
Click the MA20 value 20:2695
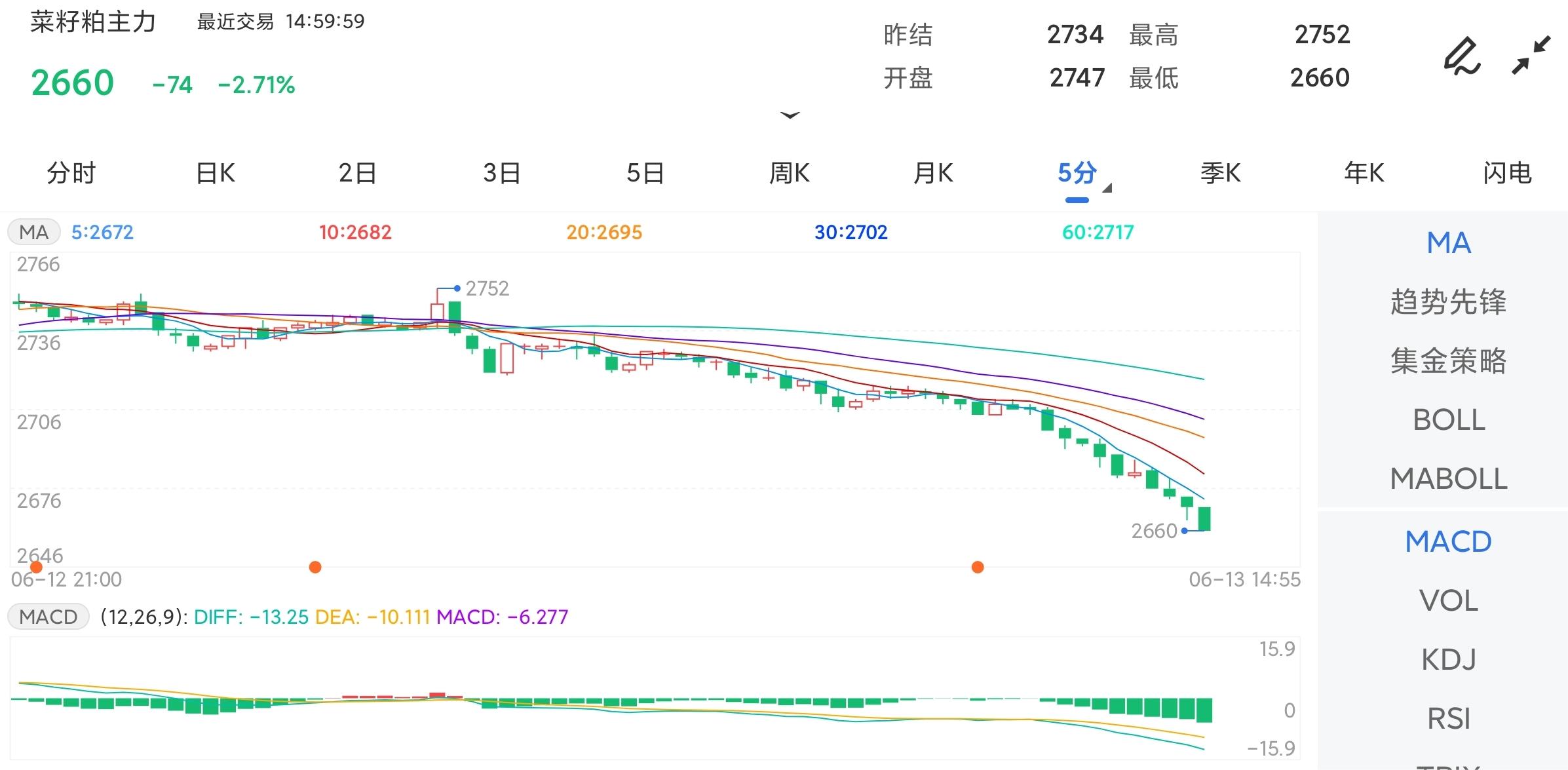pyautogui.click(x=604, y=232)
